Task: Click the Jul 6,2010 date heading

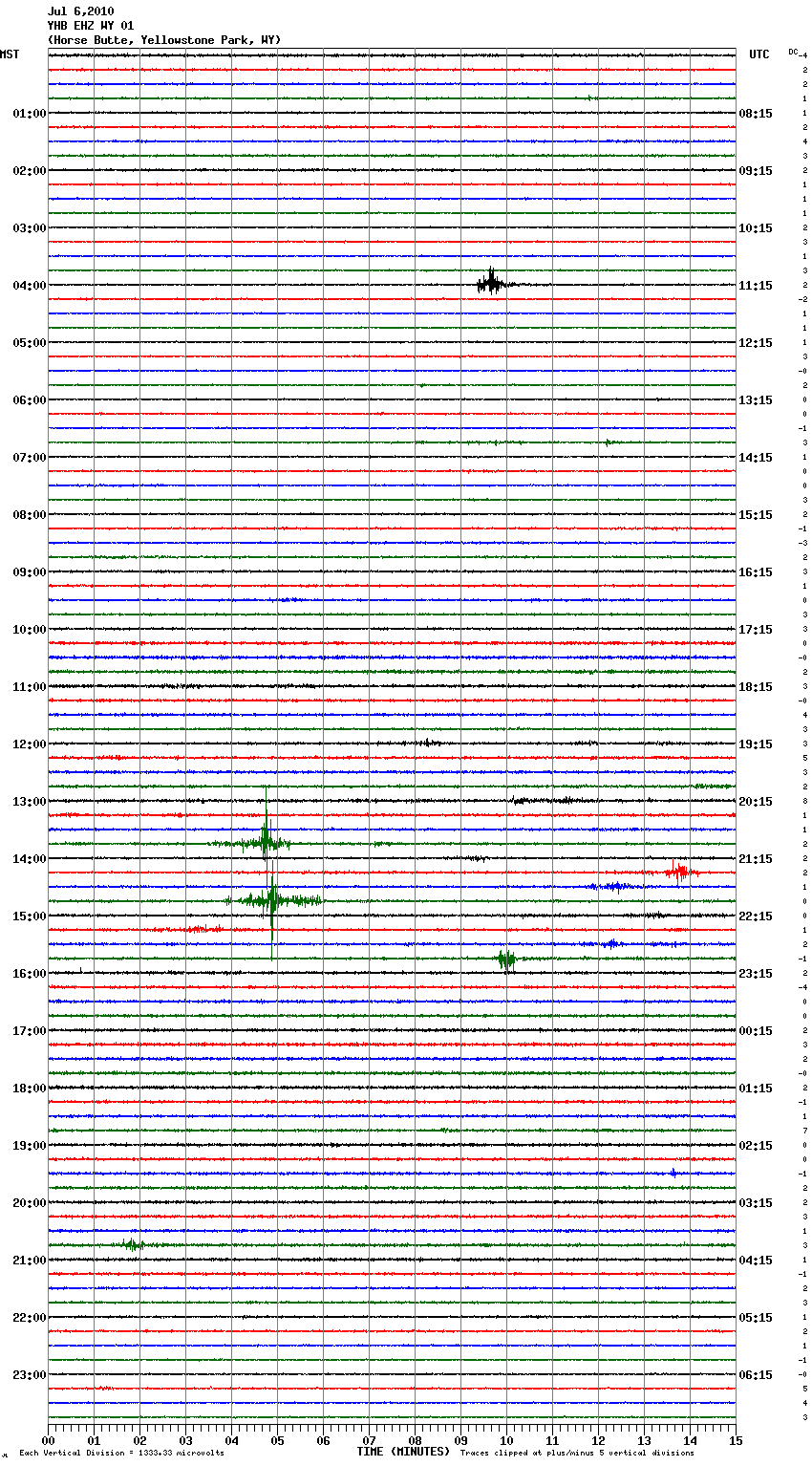Action: click(80, 11)
